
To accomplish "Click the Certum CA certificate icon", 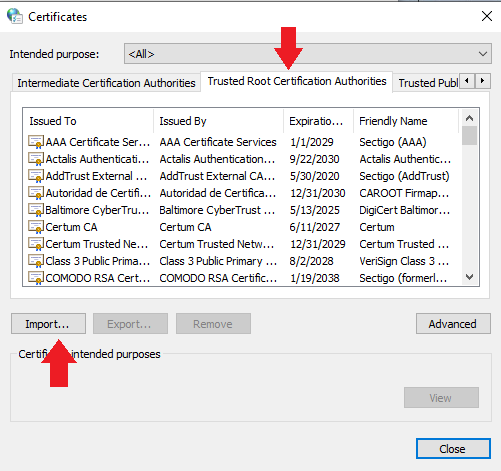I will [x=36, y=227].
